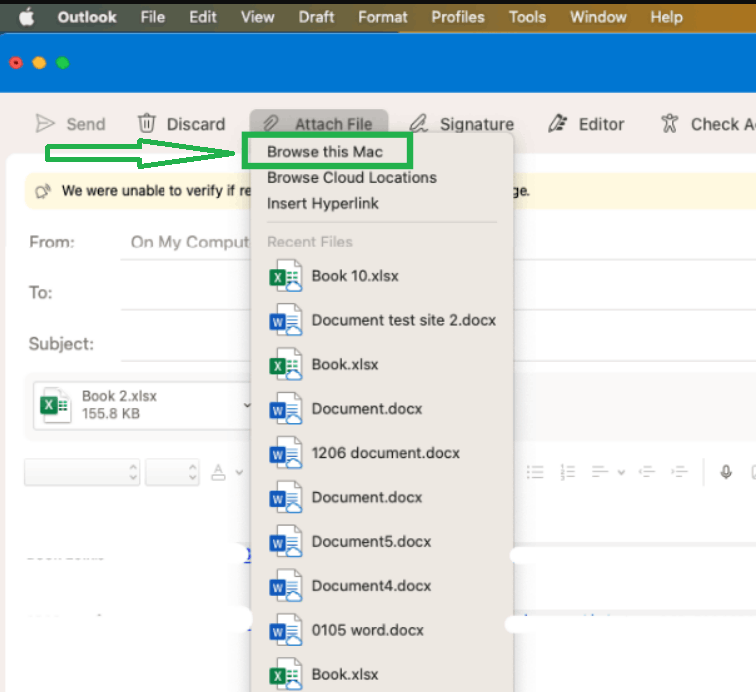Open the View menu
This screenshot has width=756, height=692.
[257, 17]
